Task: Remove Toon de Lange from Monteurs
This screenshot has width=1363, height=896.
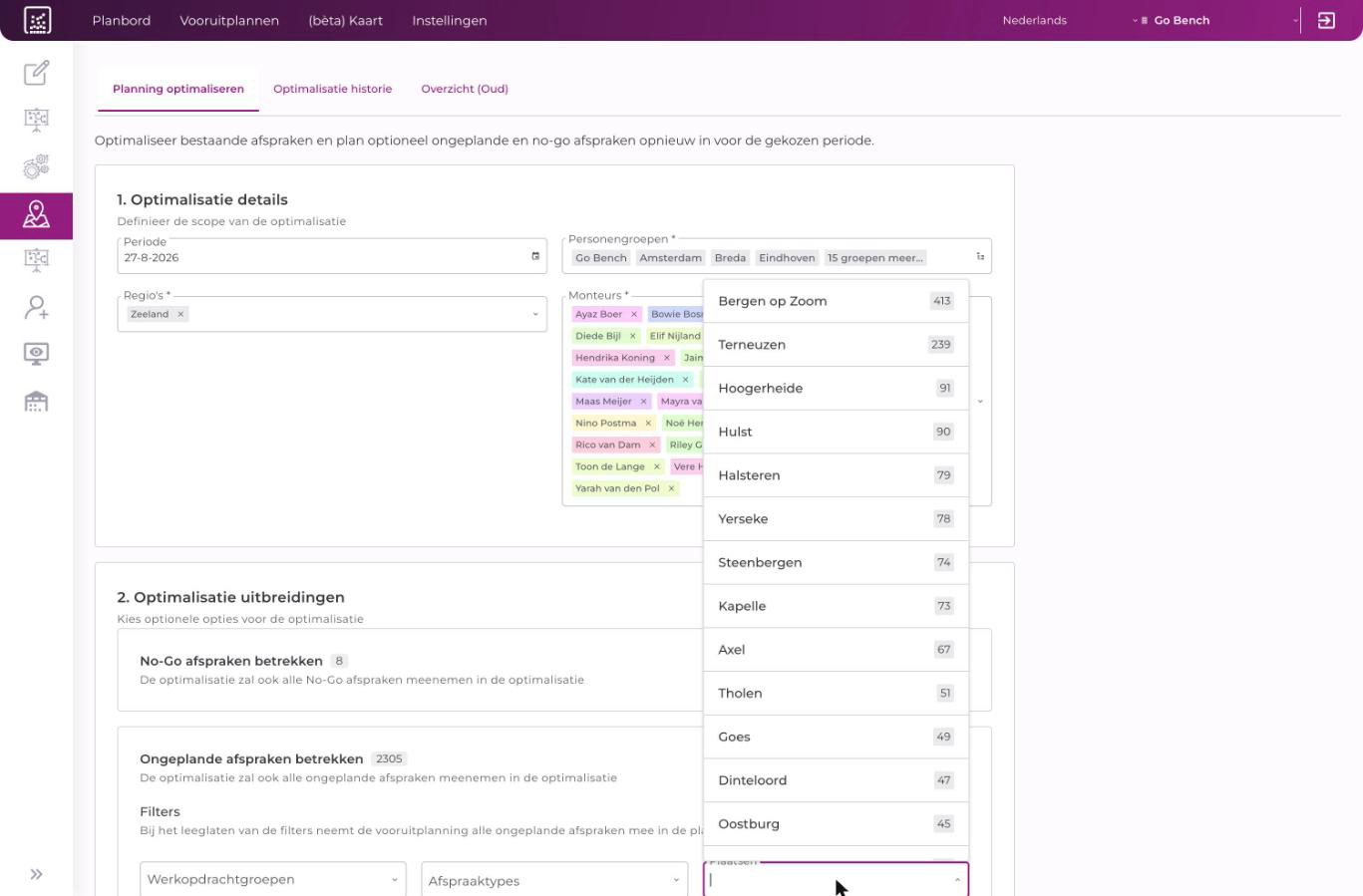Action: [656, 466]
